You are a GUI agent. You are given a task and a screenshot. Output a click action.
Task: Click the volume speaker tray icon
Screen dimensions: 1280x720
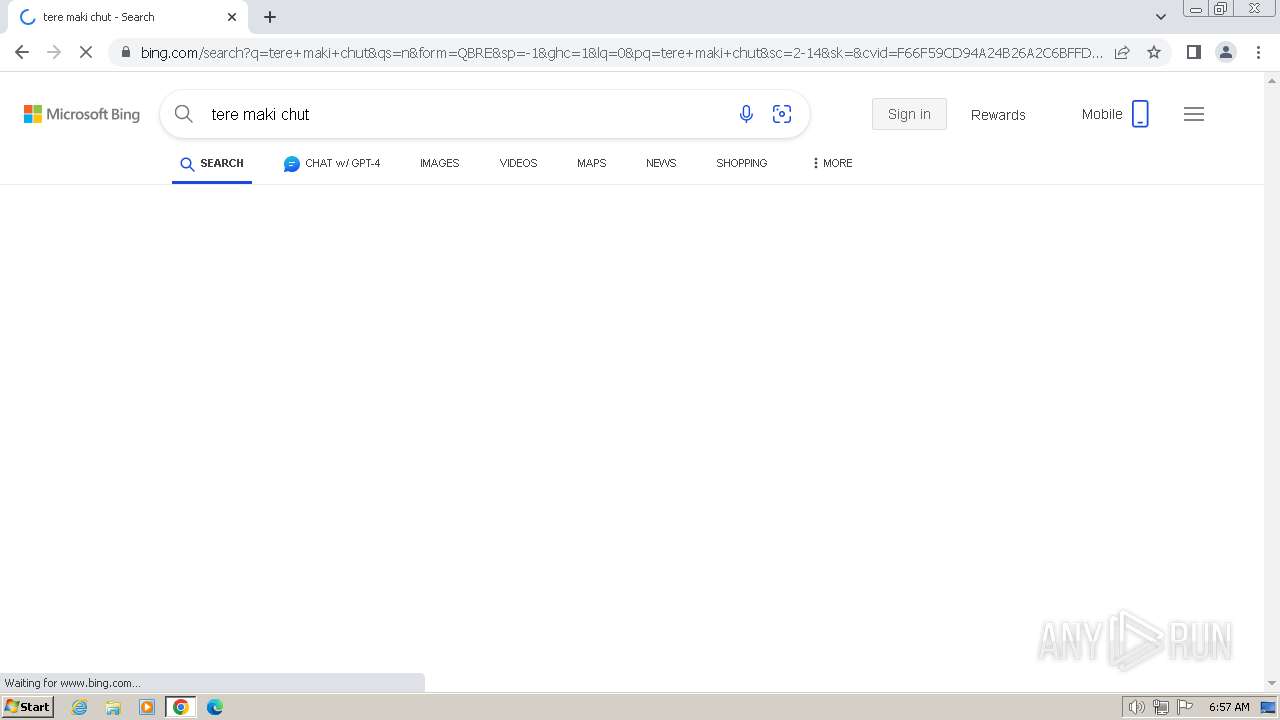click(x=1136, y=707)
